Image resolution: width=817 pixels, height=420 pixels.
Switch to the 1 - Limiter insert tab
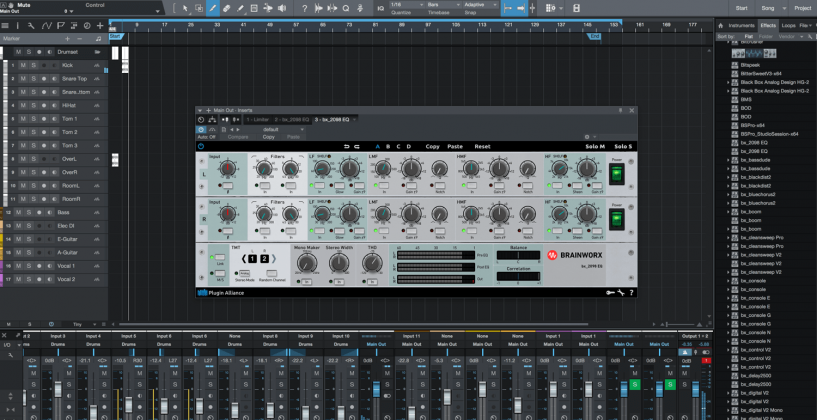tap(257, 120)
